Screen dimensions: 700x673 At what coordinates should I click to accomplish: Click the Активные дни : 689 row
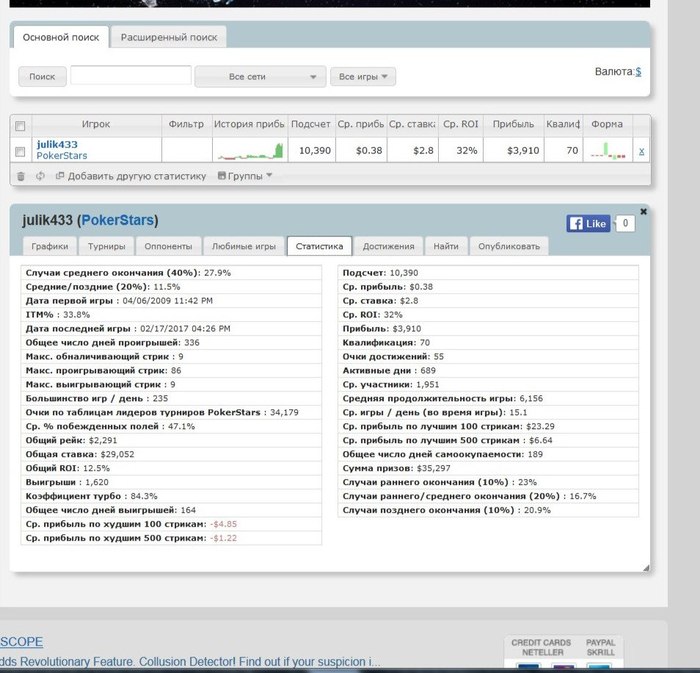click(488, 370)
